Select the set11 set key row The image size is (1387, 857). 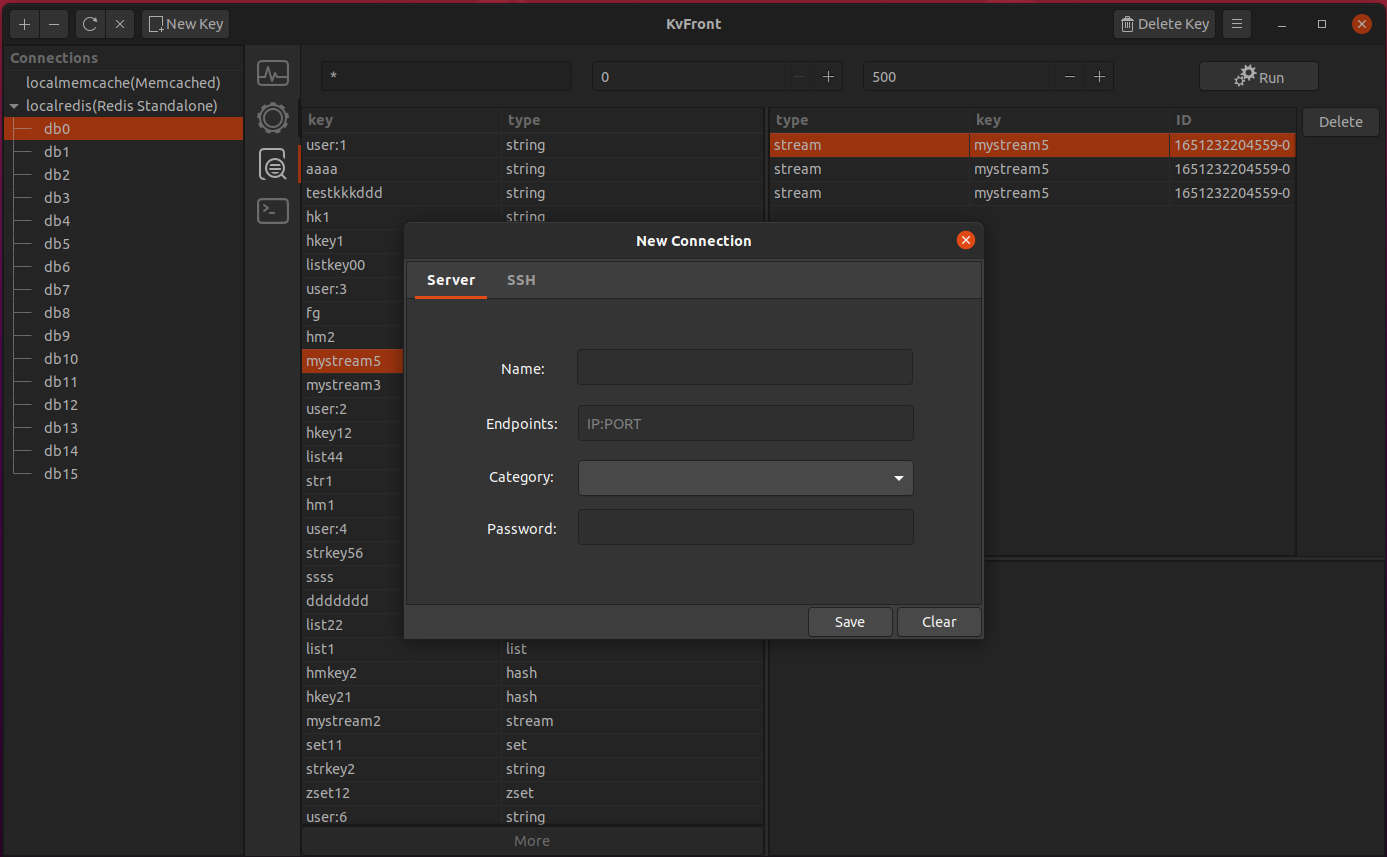click(532, 745)
